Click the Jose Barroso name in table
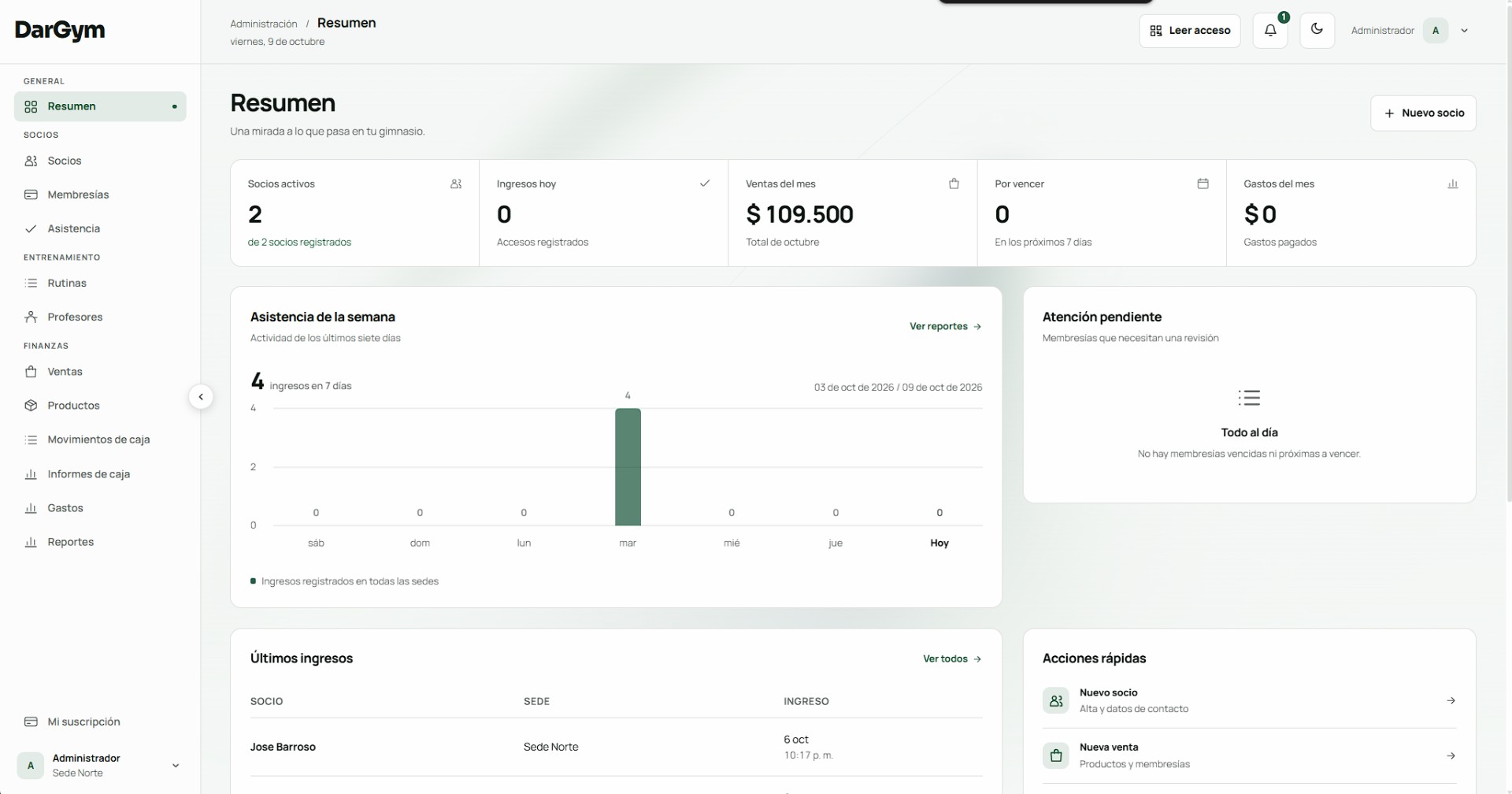1512x794 pixels. [x=283, y=747]
